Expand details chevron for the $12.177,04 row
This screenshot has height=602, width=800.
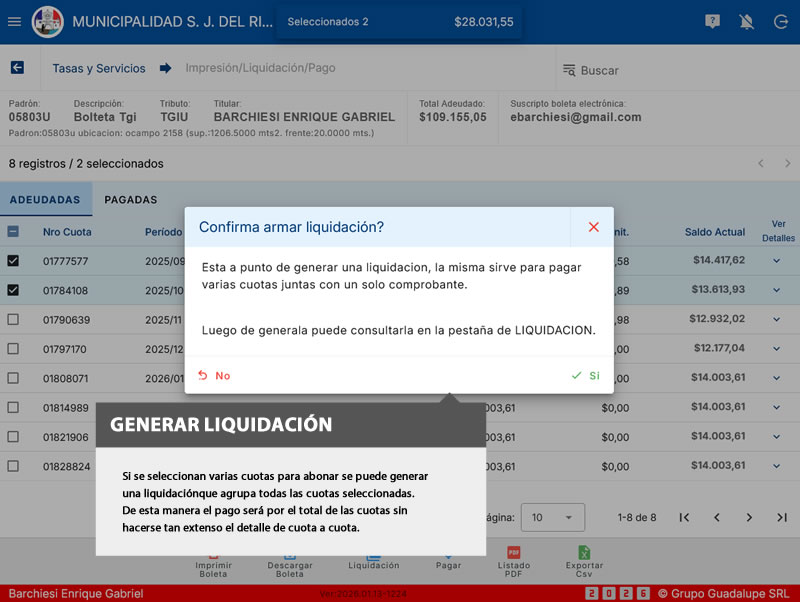(777, 349)
